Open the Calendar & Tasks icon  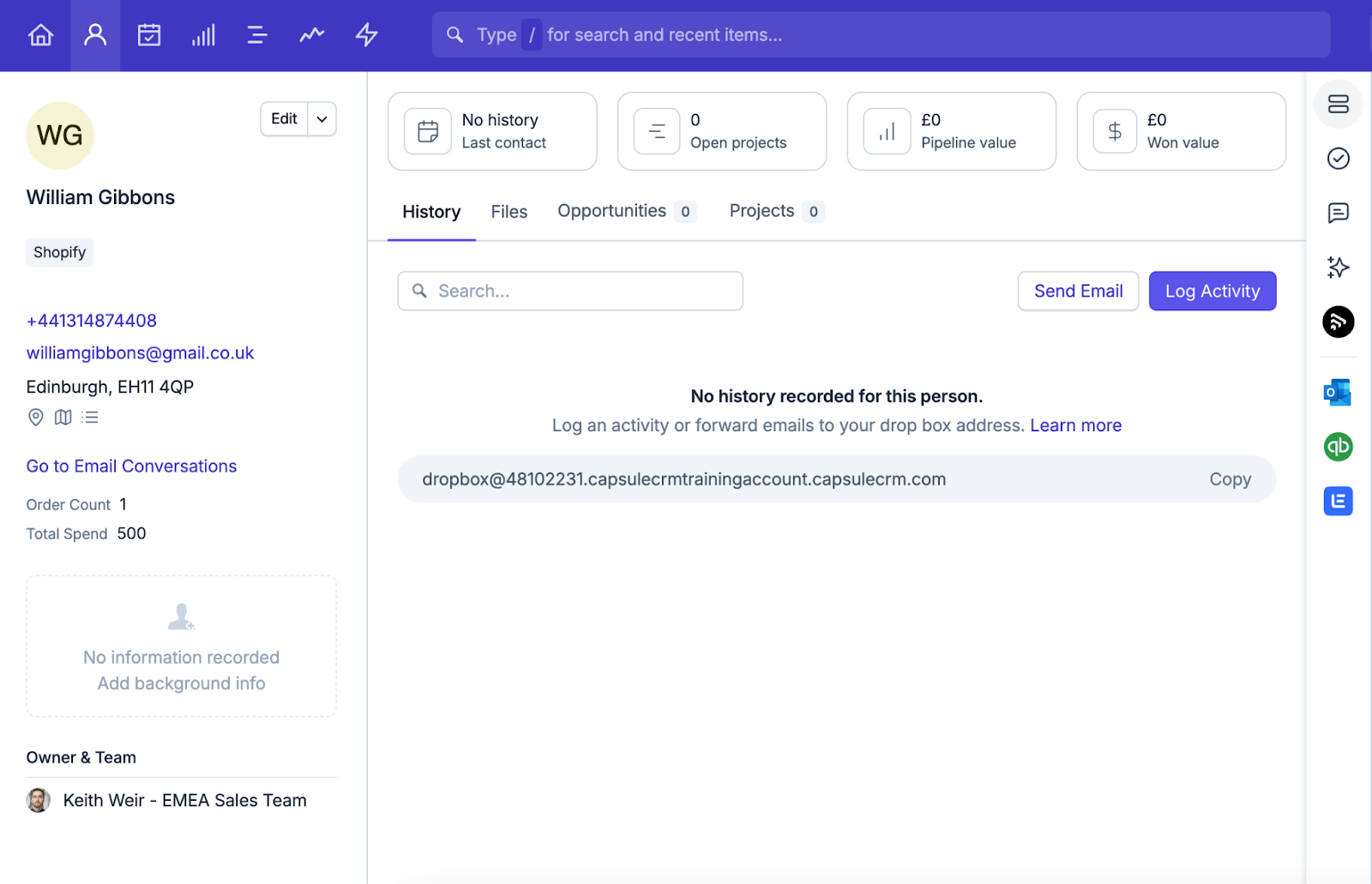tap(149, 35)
